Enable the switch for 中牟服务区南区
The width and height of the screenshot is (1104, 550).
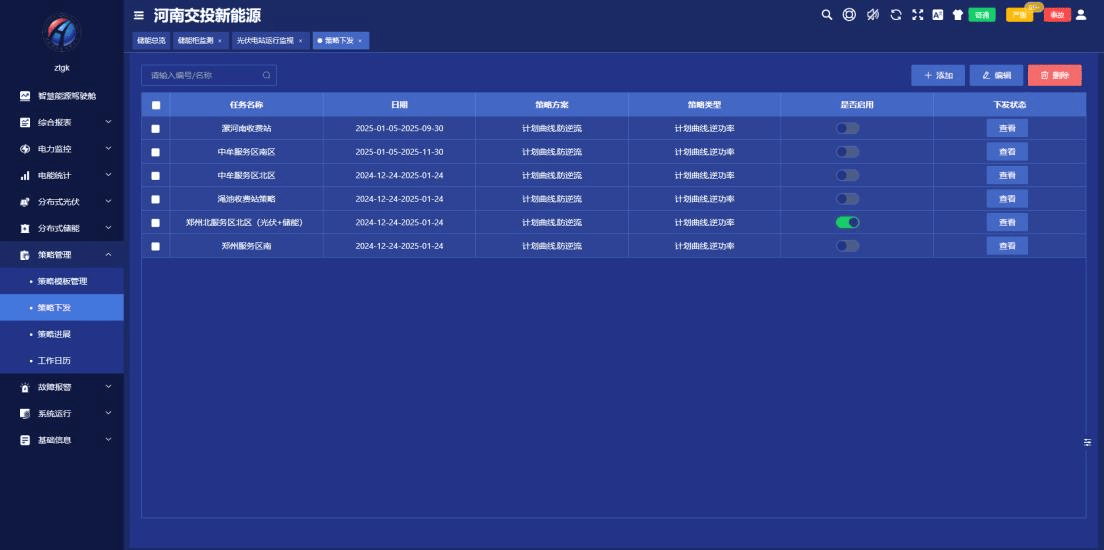(x=847, y=152)
